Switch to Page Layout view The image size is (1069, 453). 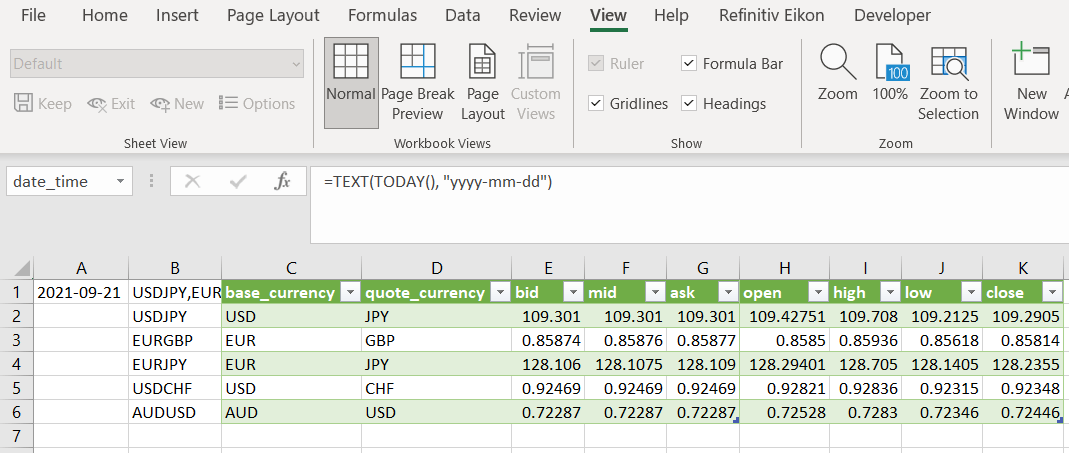coord(483,83)
